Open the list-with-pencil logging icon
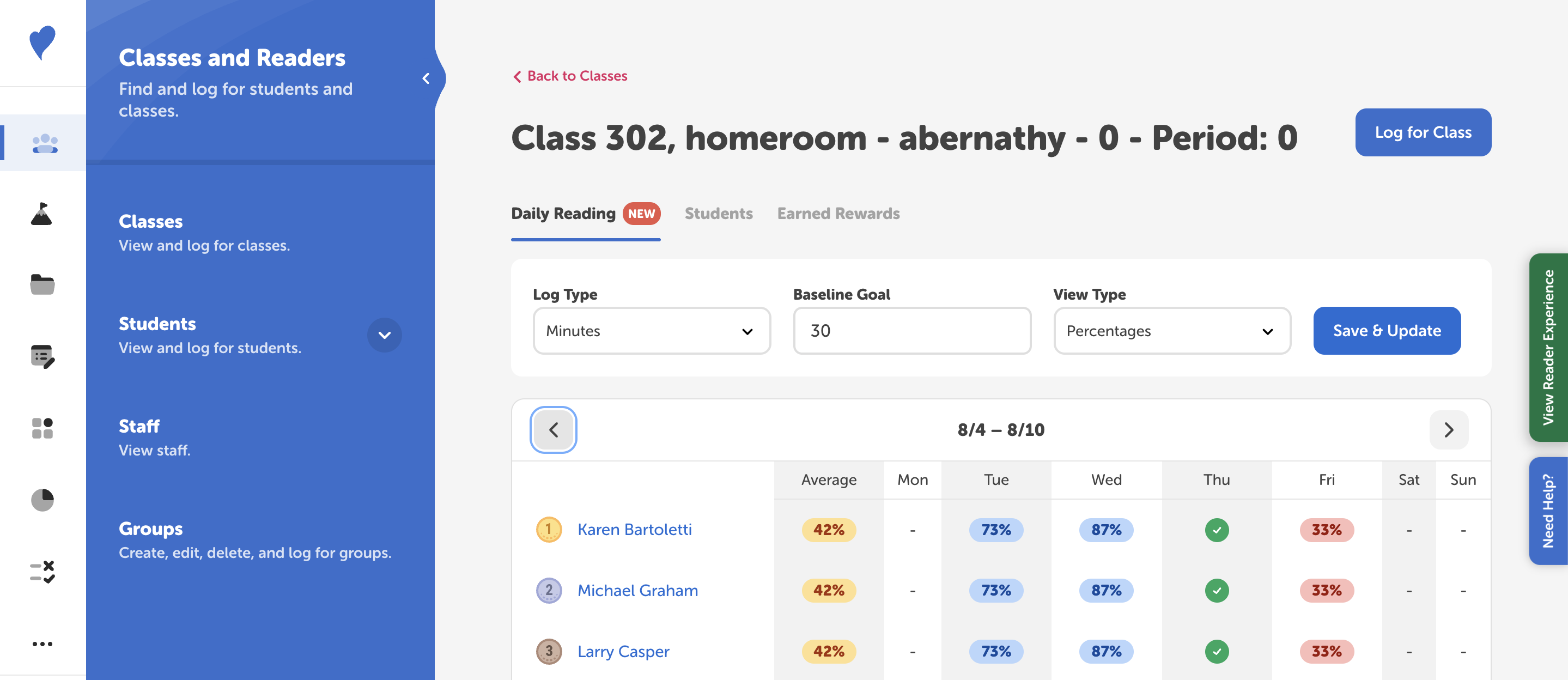The image size is (1568, 680). 42,356
